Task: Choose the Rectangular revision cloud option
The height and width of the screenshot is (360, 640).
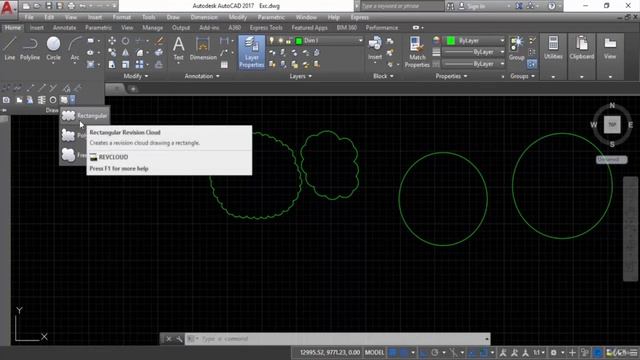Action: coord(84,116)
